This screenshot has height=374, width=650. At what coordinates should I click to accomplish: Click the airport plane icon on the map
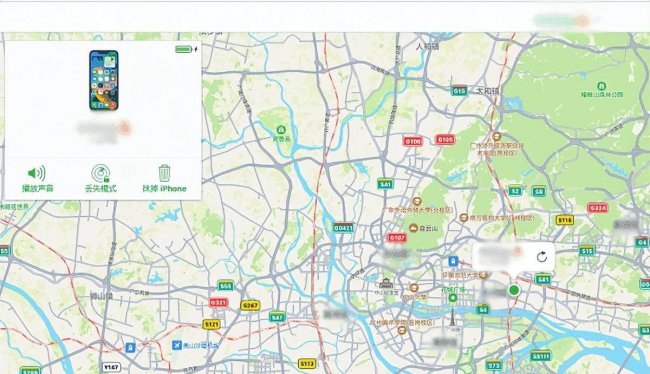(x=177, y=345)
